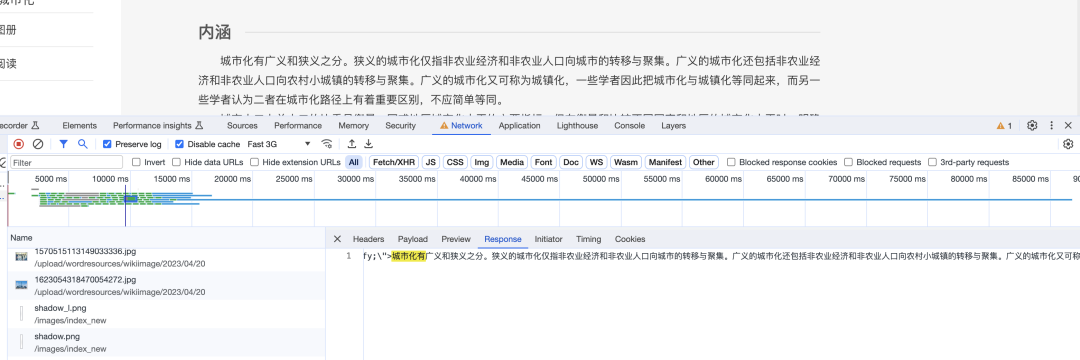Stop recording network log
This screenshot has width=1080, height=360.
[19, 144]
